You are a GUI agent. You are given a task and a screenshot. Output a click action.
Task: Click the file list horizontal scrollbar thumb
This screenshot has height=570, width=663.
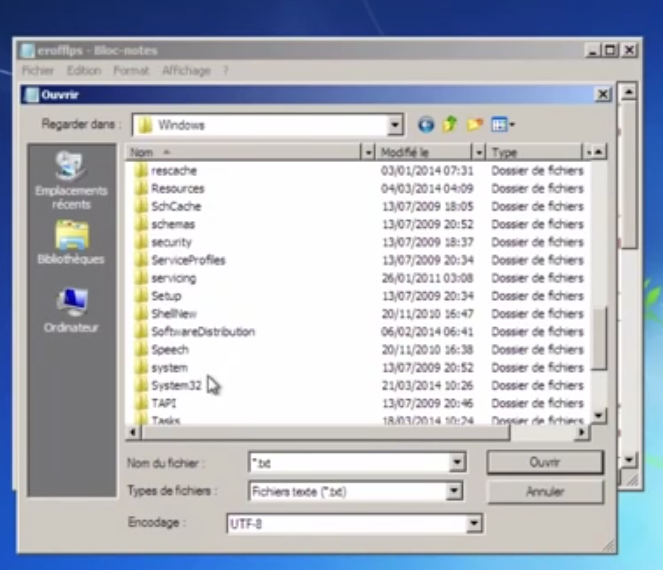pyautogui.click(x=326, y=432)
